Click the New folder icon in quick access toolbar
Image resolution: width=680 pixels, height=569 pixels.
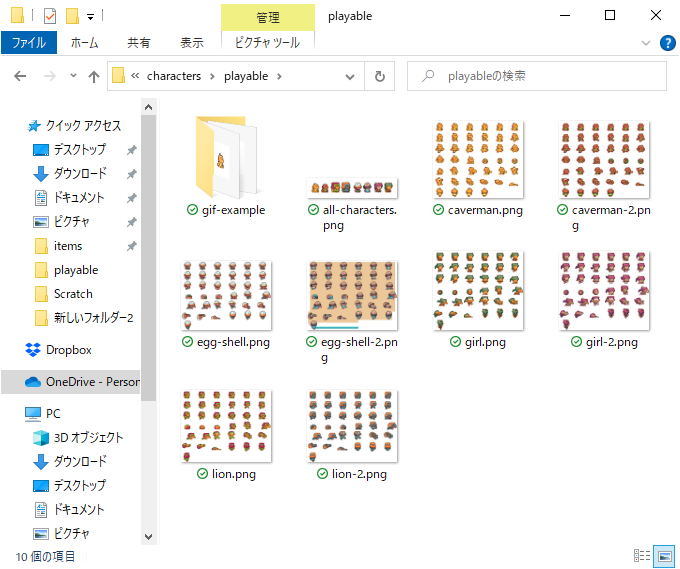coord(72,16)
